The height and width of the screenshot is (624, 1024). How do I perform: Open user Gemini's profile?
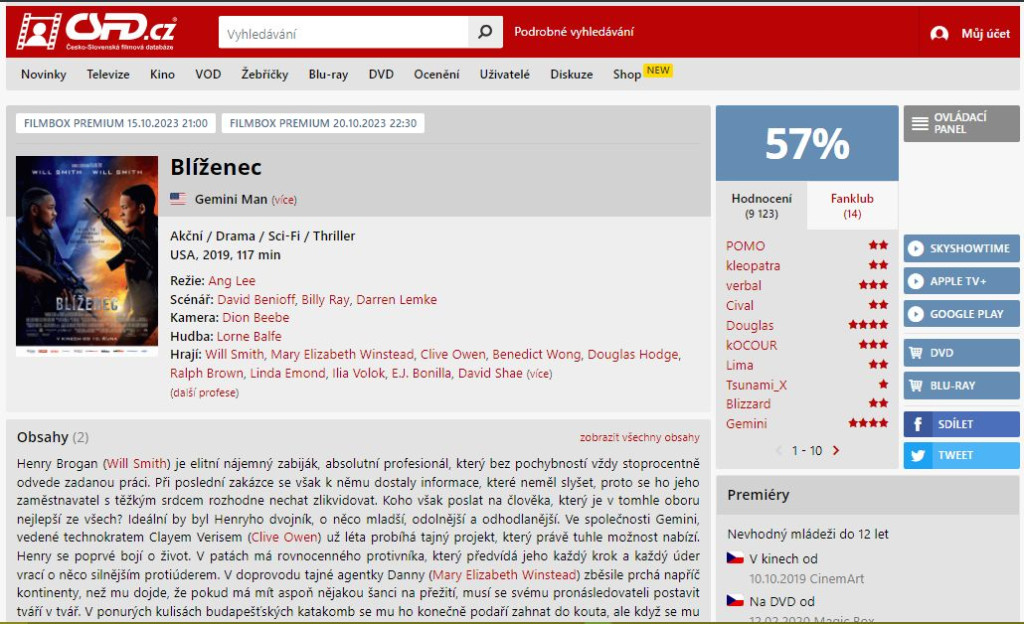[x=746, y=424]
